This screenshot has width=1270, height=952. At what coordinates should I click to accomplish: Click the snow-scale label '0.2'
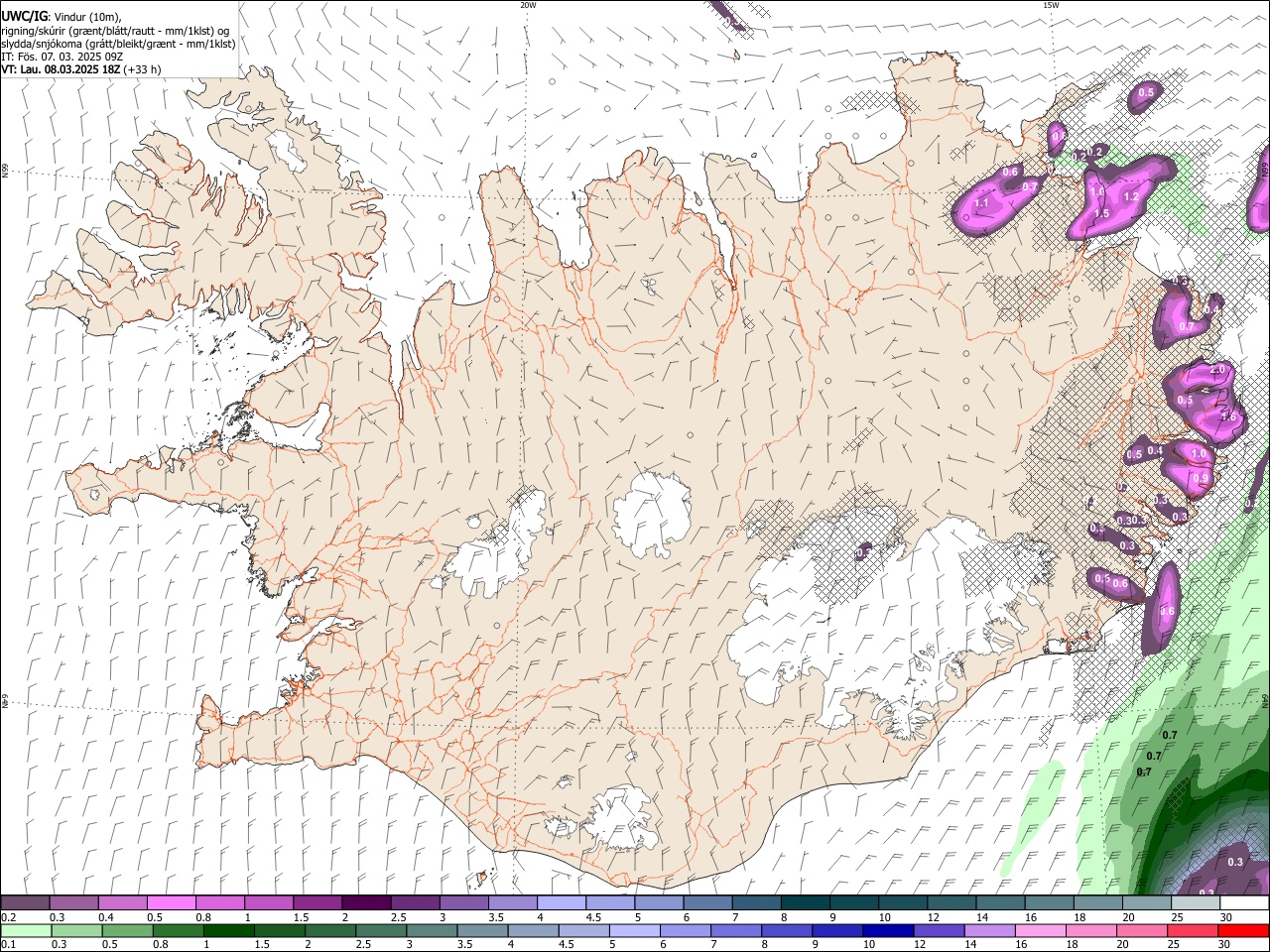point(9,917)
